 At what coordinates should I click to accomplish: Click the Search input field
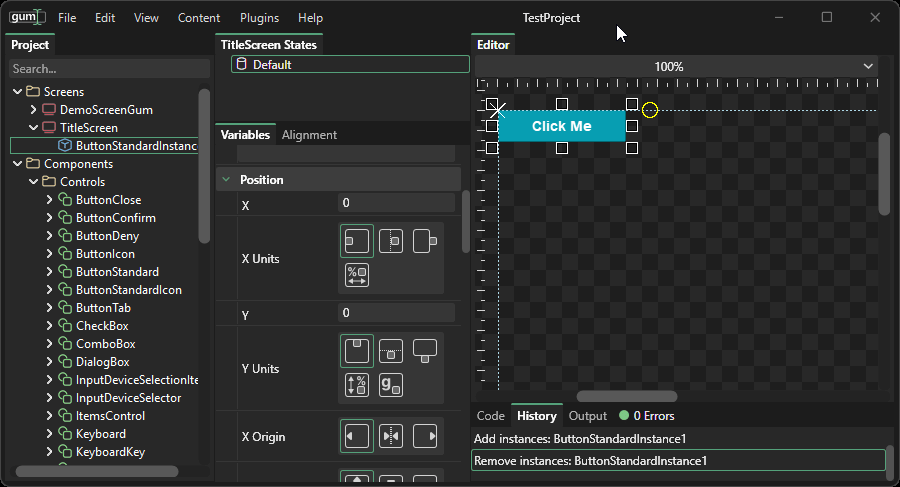(x=105, y=69)
